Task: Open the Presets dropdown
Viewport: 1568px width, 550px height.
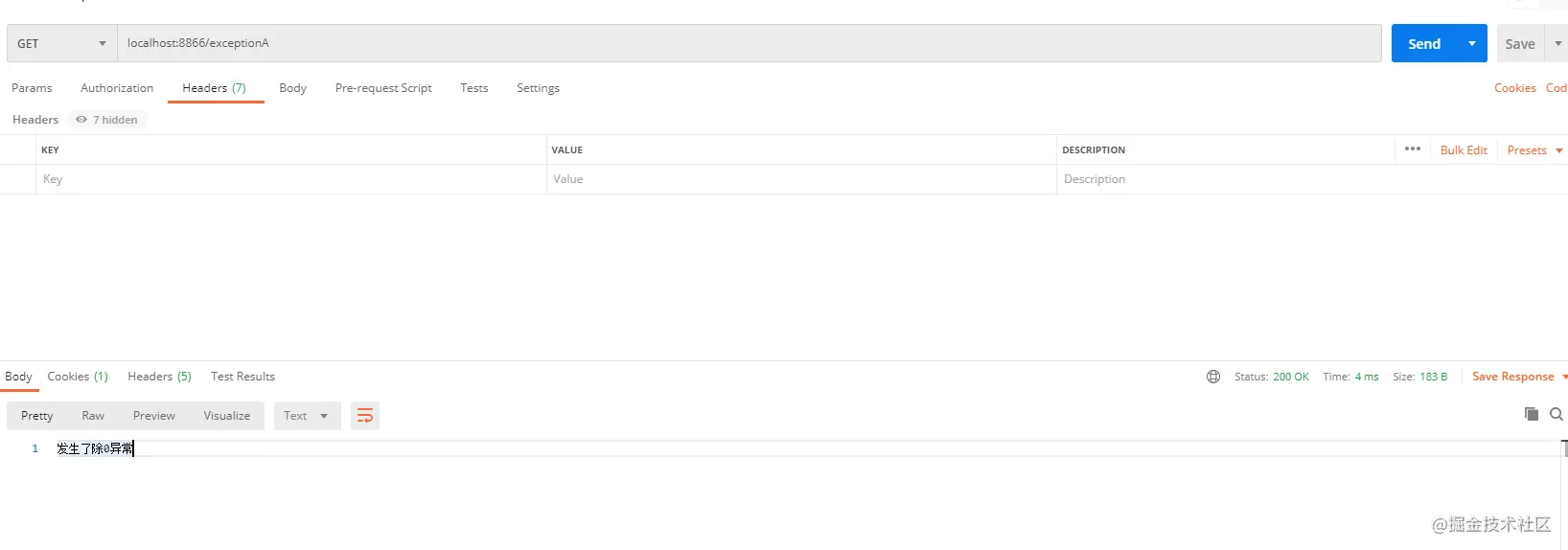Action: click(x=1534, y=150)
